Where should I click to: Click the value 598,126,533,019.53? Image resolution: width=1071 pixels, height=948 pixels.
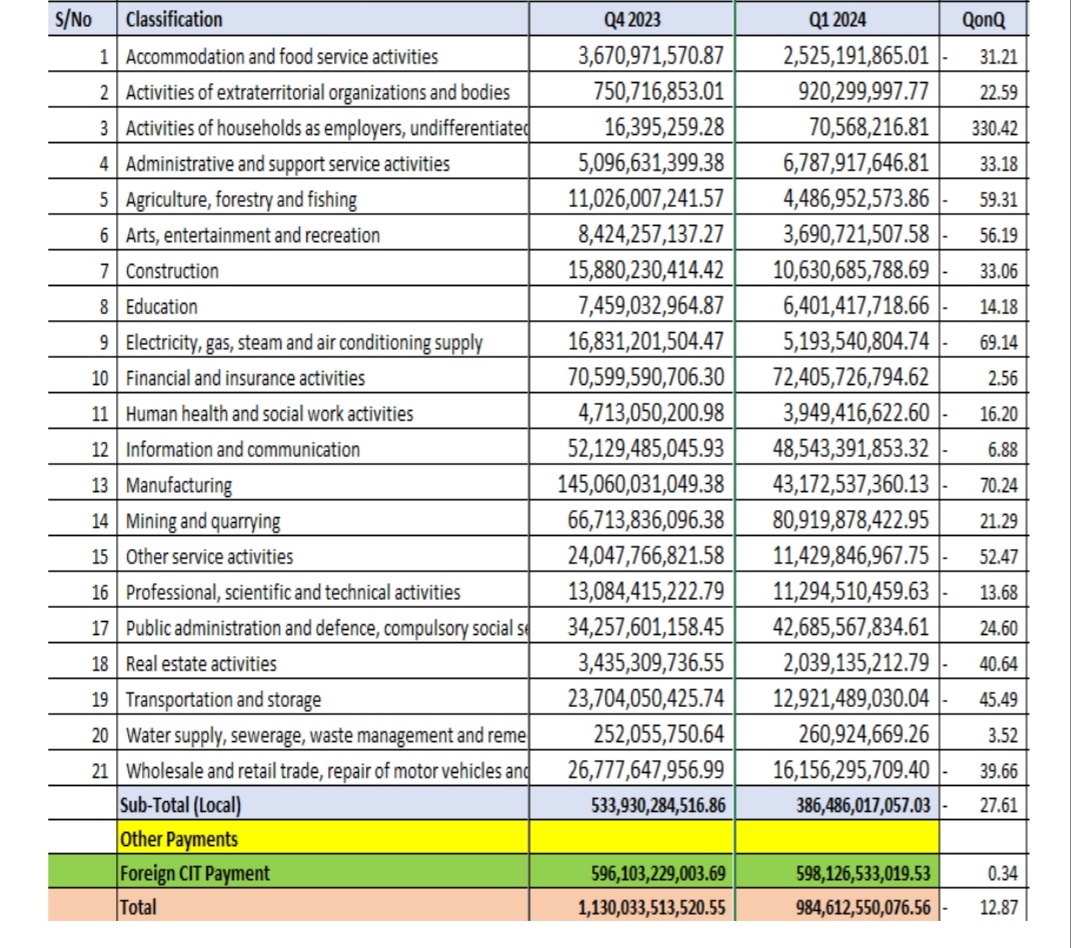[863, 874]
